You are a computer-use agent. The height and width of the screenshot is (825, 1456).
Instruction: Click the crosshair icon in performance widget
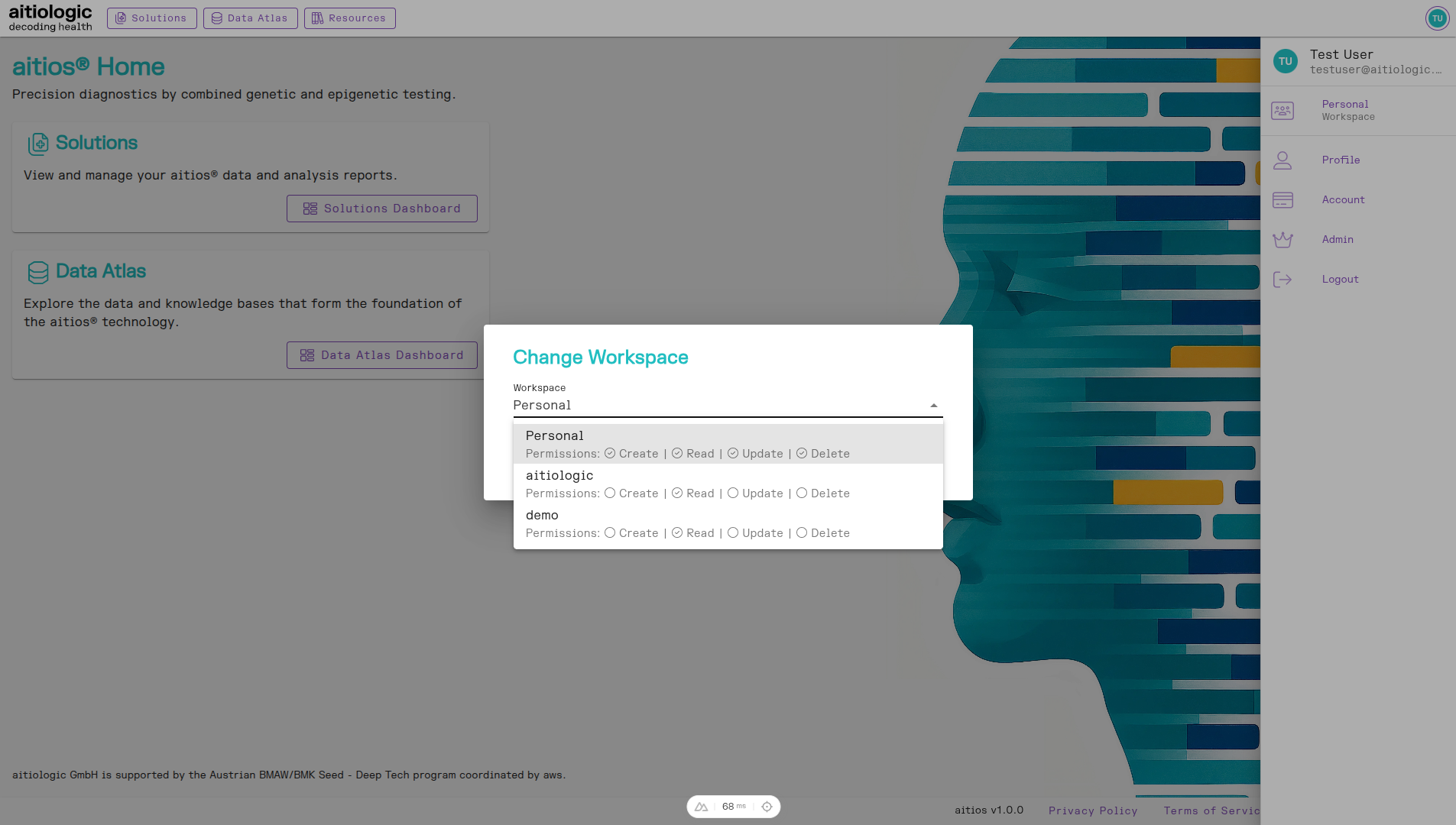(767, 807)
